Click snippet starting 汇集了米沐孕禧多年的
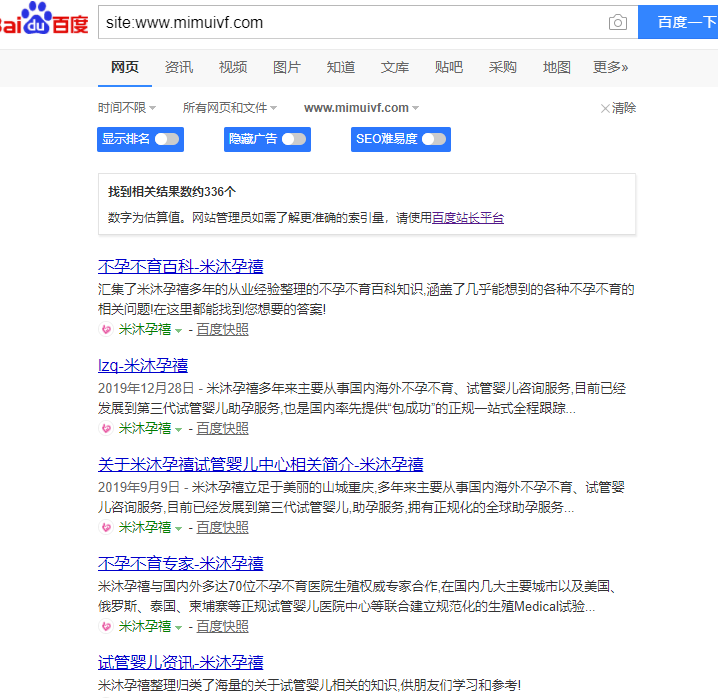 [366, 299]
